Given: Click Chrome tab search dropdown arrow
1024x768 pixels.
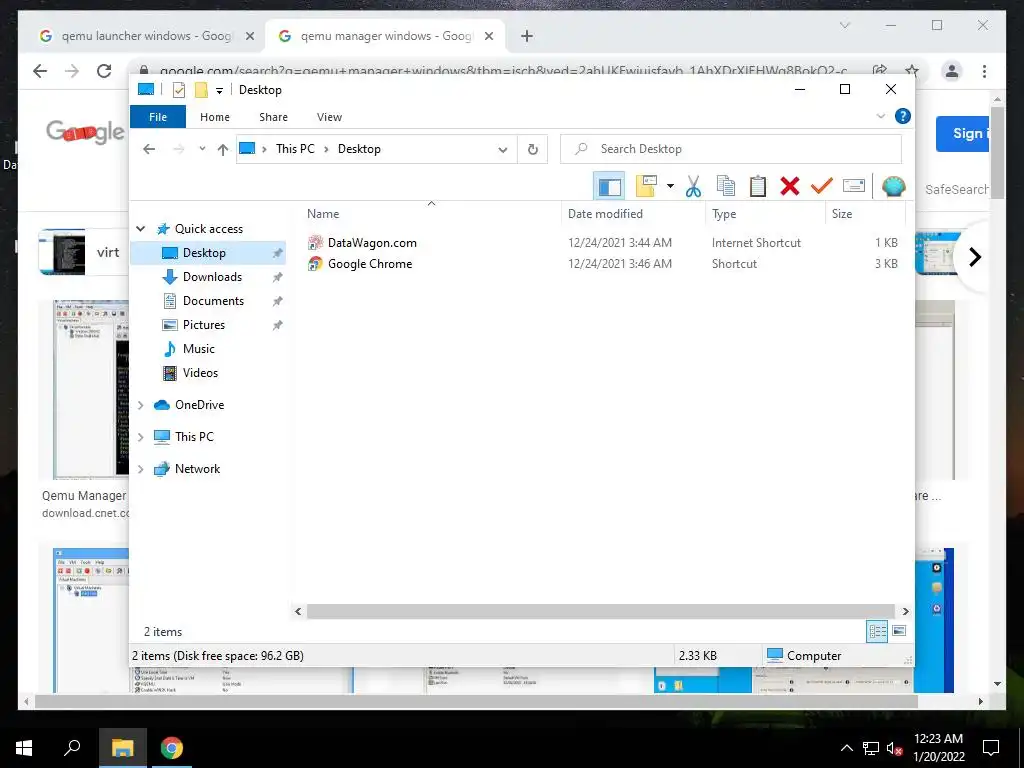Looking at the screenshot, I should tap(844, 25).
